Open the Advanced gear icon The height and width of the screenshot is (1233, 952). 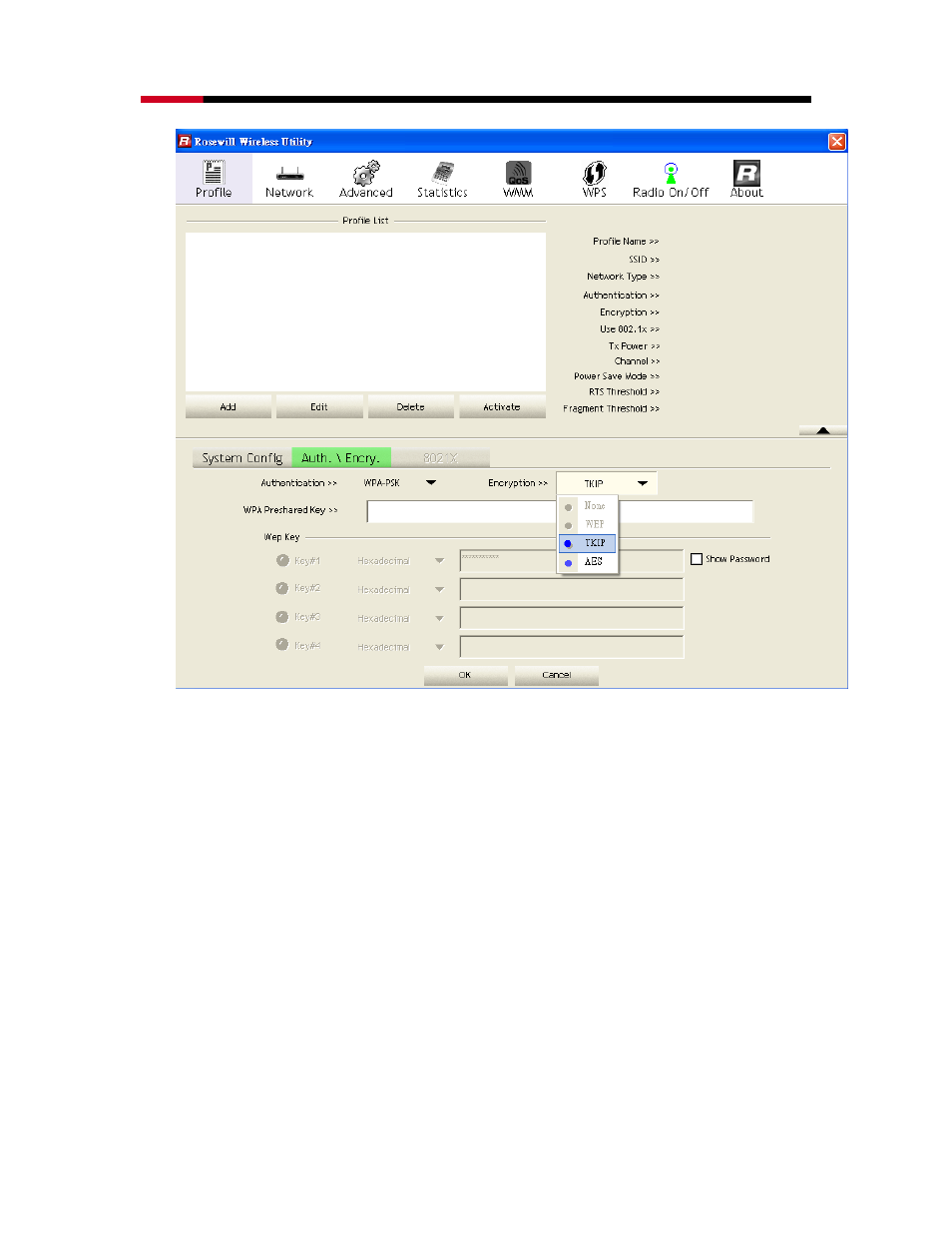366,173
